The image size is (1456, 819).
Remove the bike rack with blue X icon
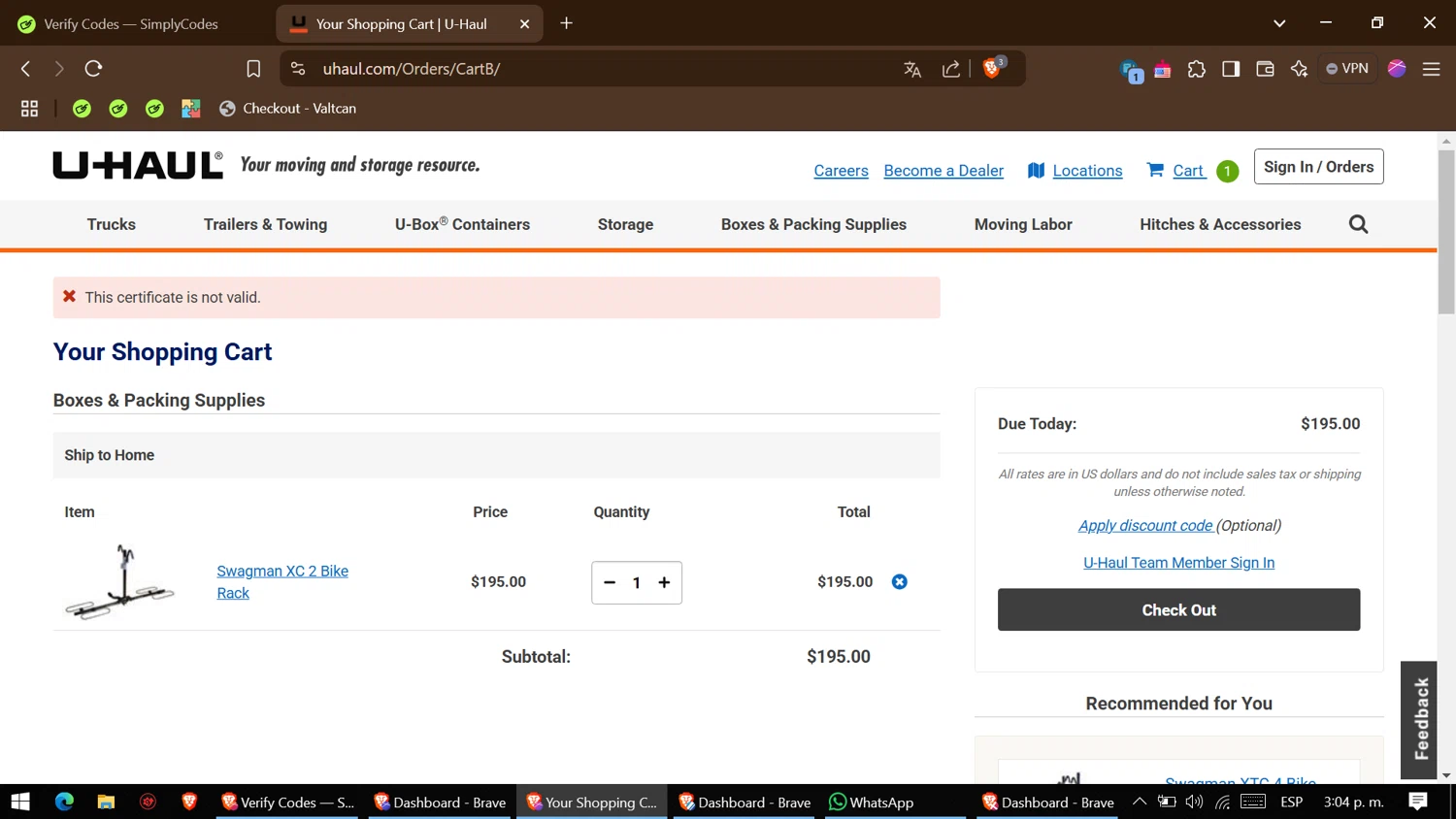pos(900,582)
